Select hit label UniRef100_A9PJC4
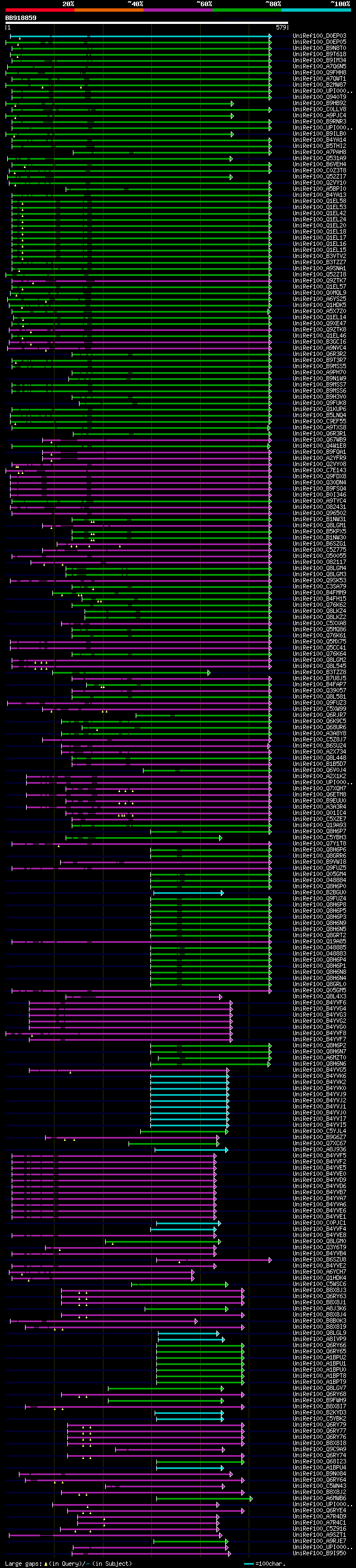 click(x=319, y=116)
